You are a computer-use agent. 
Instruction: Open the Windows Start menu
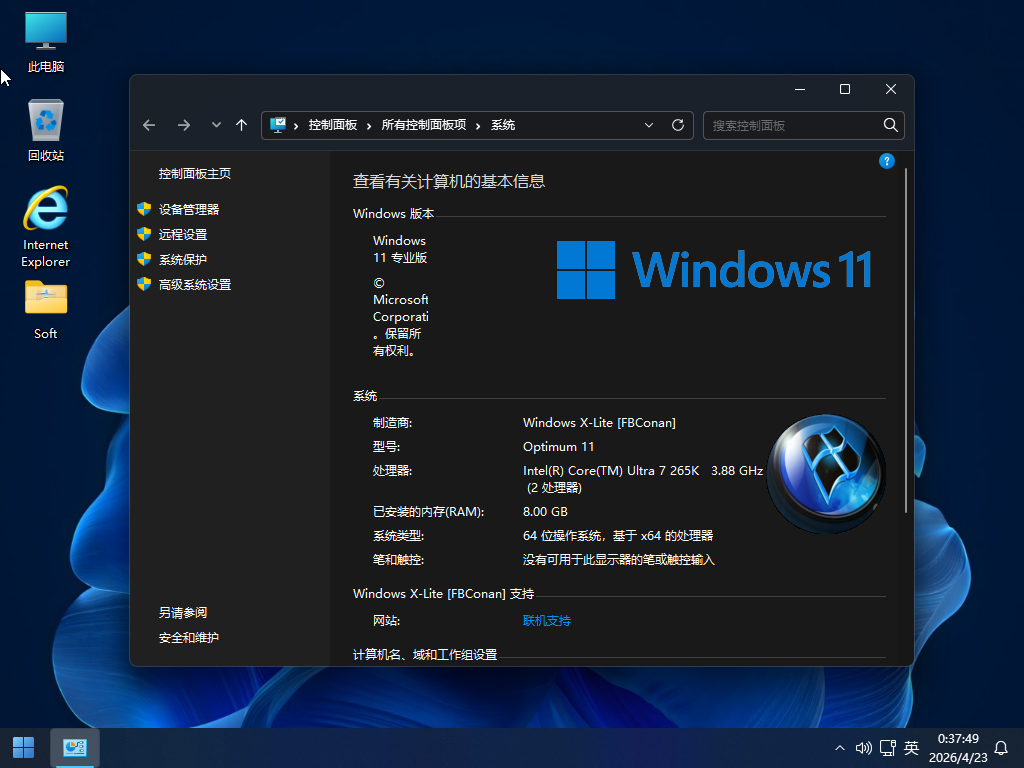coord(24,748)
